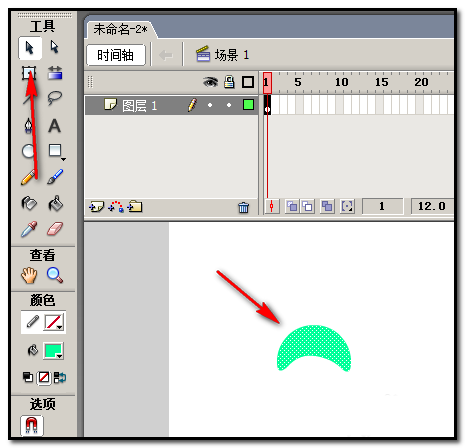Select the Lasso tool
This screenshot has width=465, height=448.
[x=55, y=98]
